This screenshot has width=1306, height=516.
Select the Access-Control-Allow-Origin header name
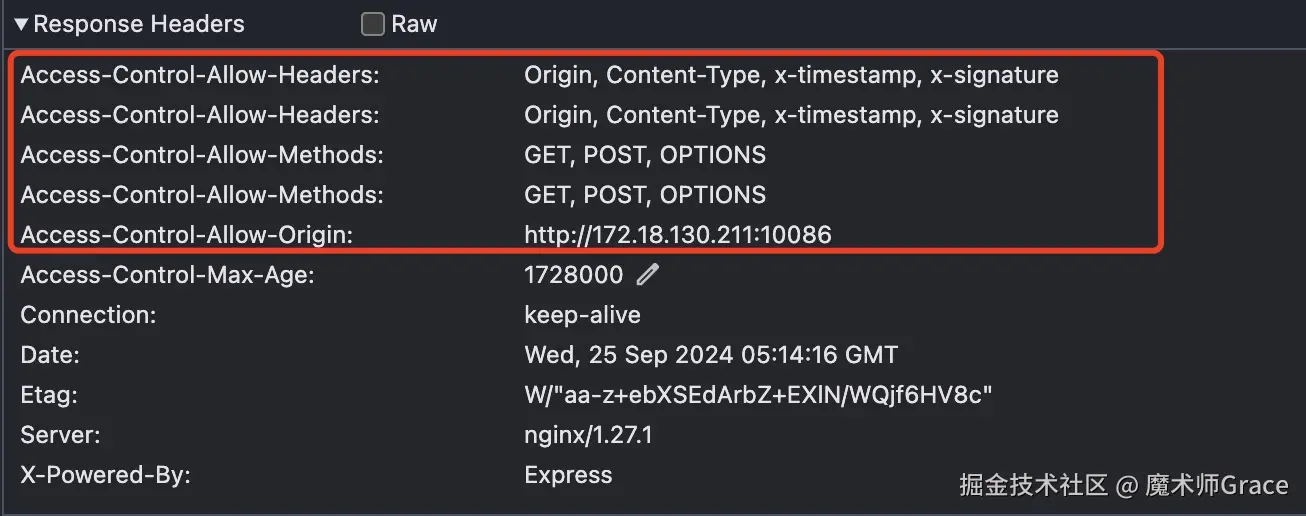(x=187, y=235)
